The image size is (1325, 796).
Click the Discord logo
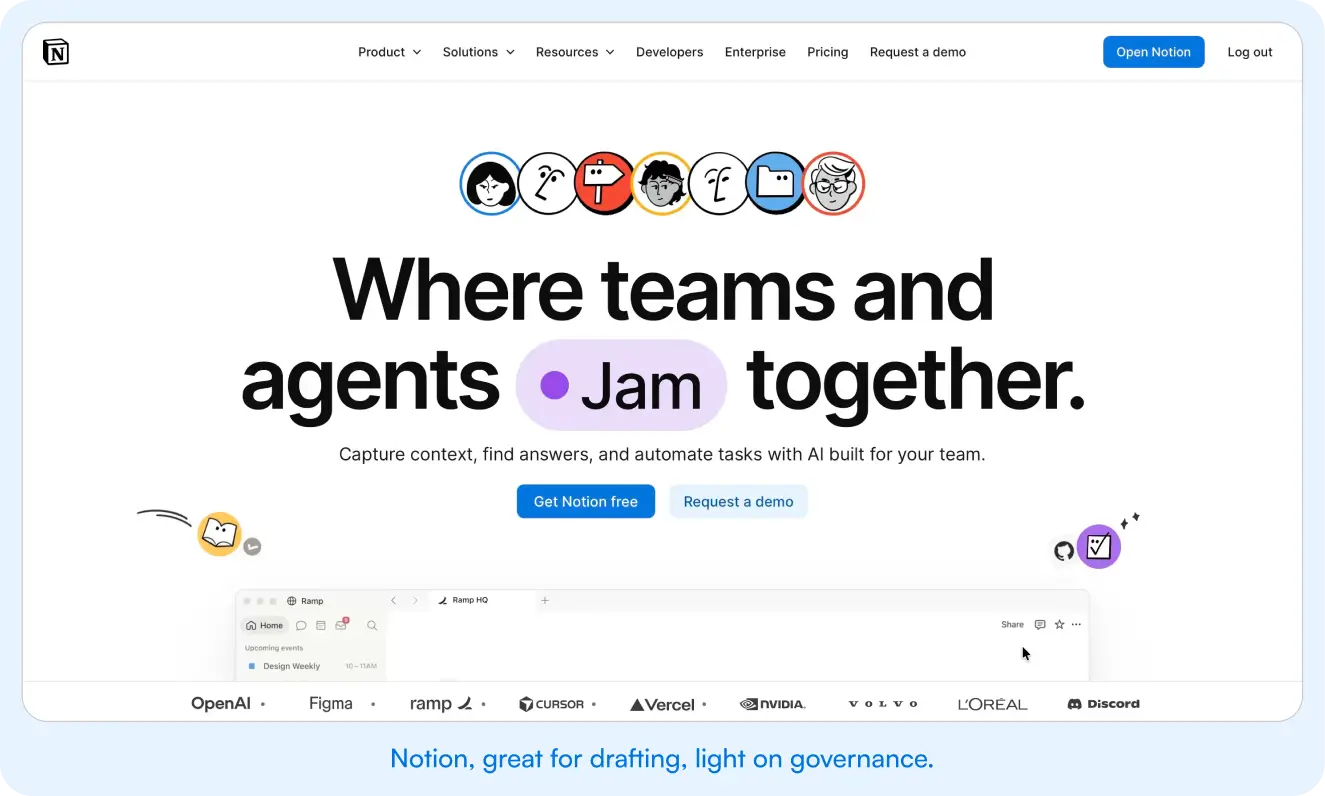[x=1104, y=704]
